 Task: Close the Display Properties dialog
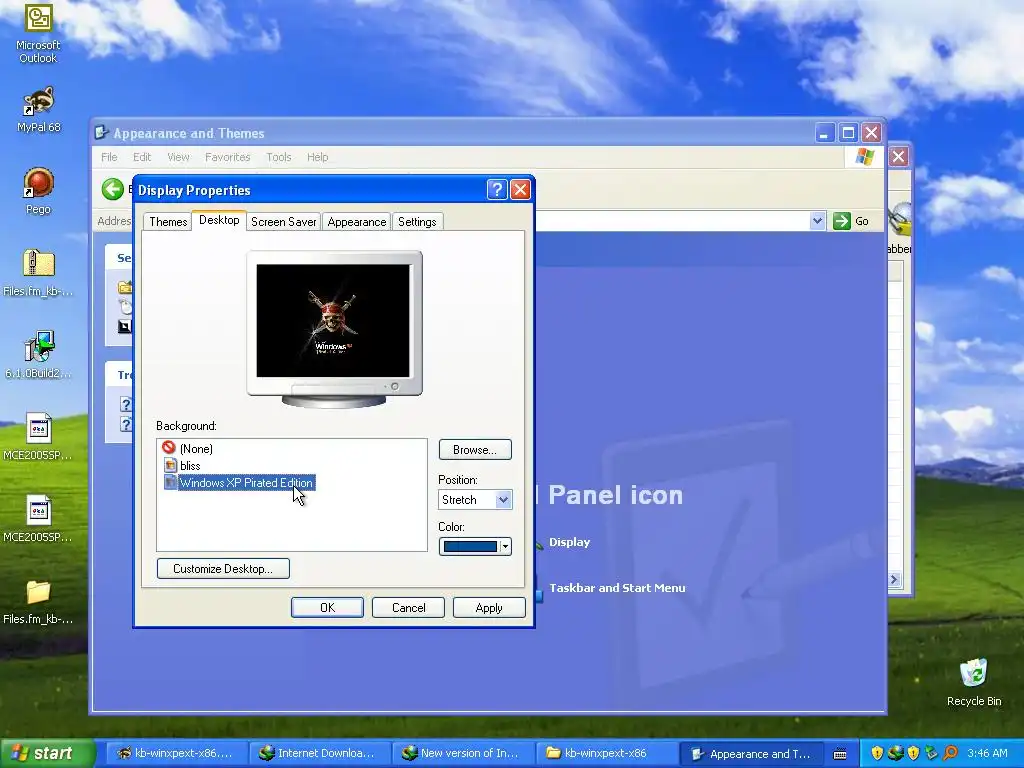520,189
